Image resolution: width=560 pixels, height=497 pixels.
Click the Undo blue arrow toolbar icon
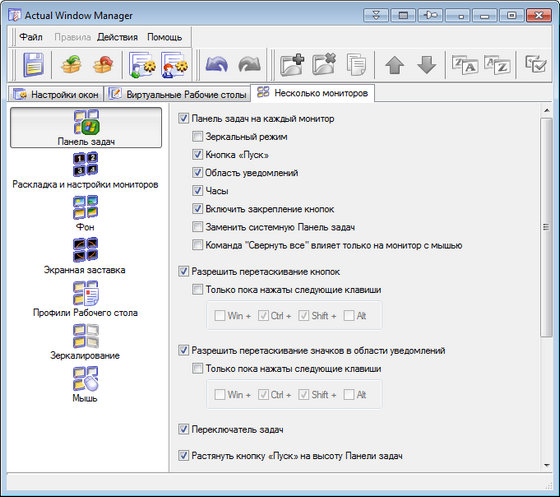[x=216, y=65]
